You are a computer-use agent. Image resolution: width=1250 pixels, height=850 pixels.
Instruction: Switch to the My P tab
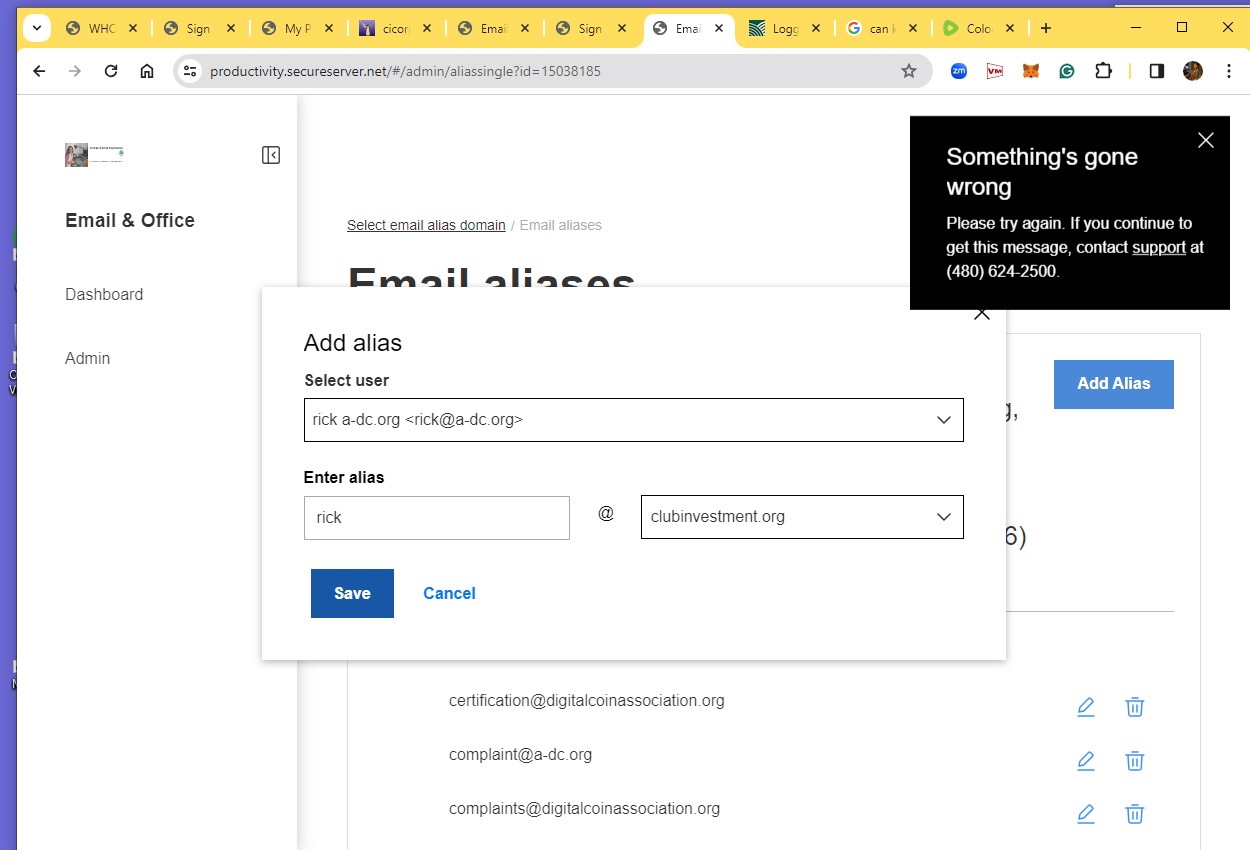tap(298, 28)
